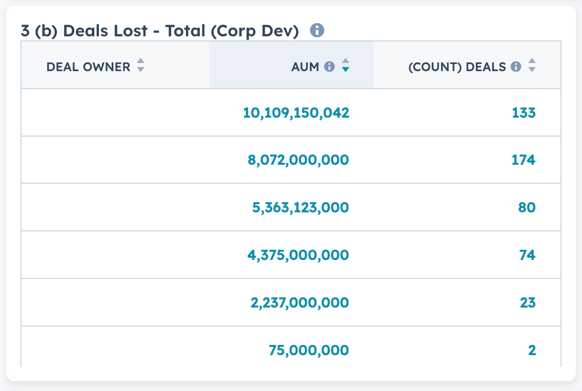Sort by Deal Owner using sort arrows
The image size is (582, 391).
click(x=140, y=65)
